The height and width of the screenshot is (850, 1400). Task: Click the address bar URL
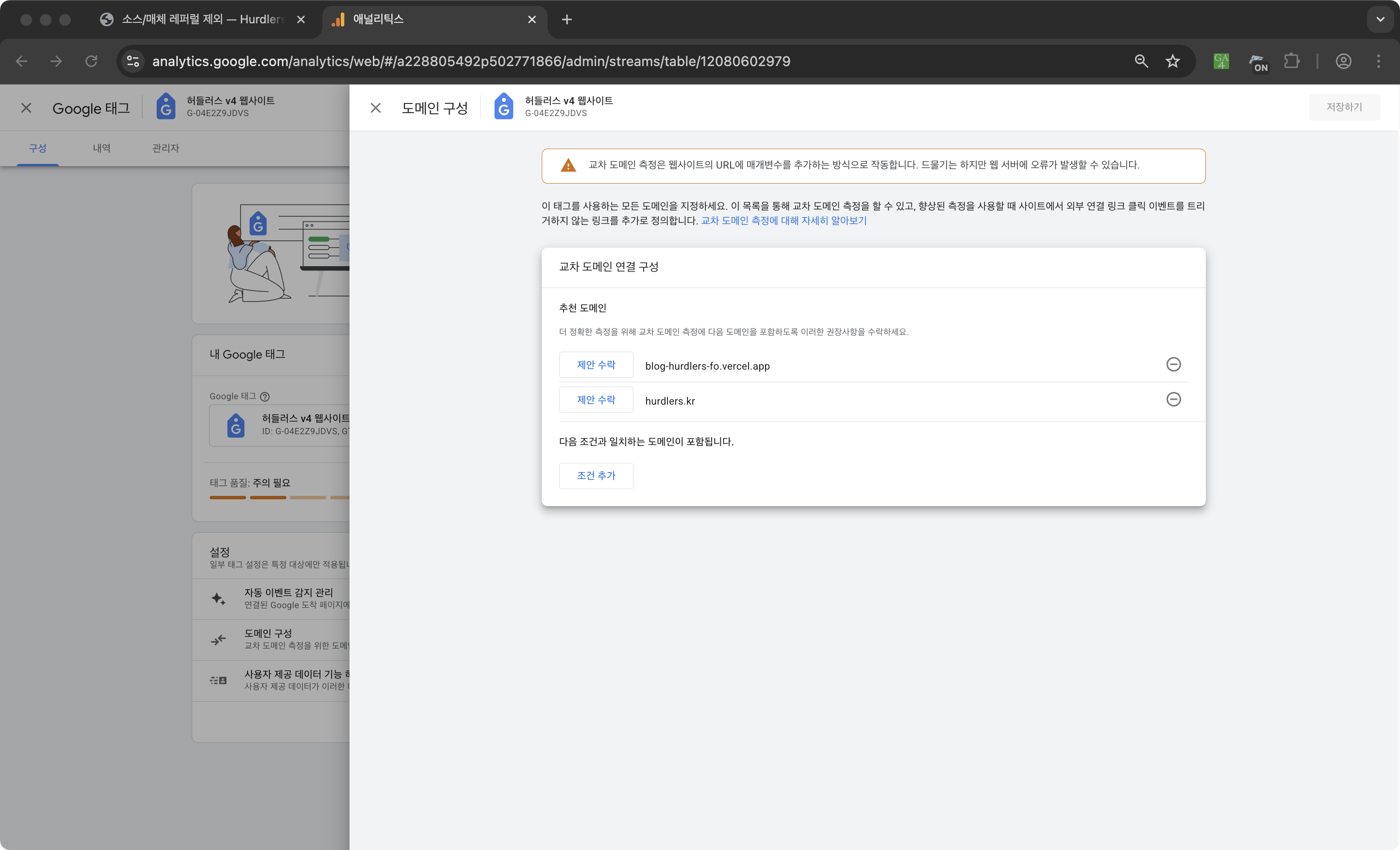[x=471, y=61]
